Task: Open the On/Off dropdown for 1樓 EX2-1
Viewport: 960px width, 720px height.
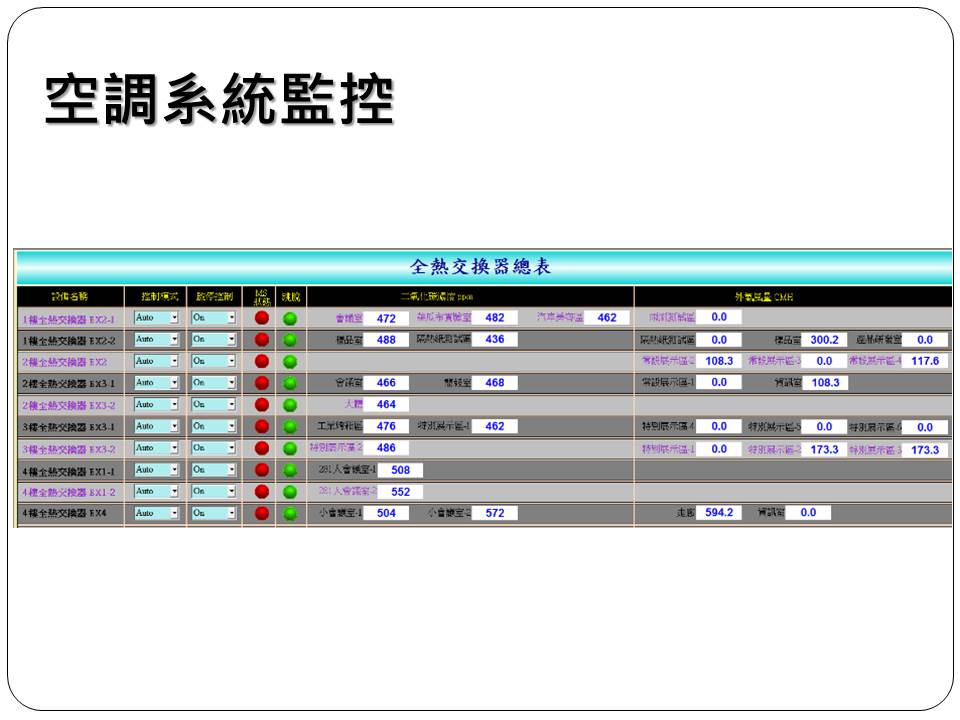Action: click(214, 318)
